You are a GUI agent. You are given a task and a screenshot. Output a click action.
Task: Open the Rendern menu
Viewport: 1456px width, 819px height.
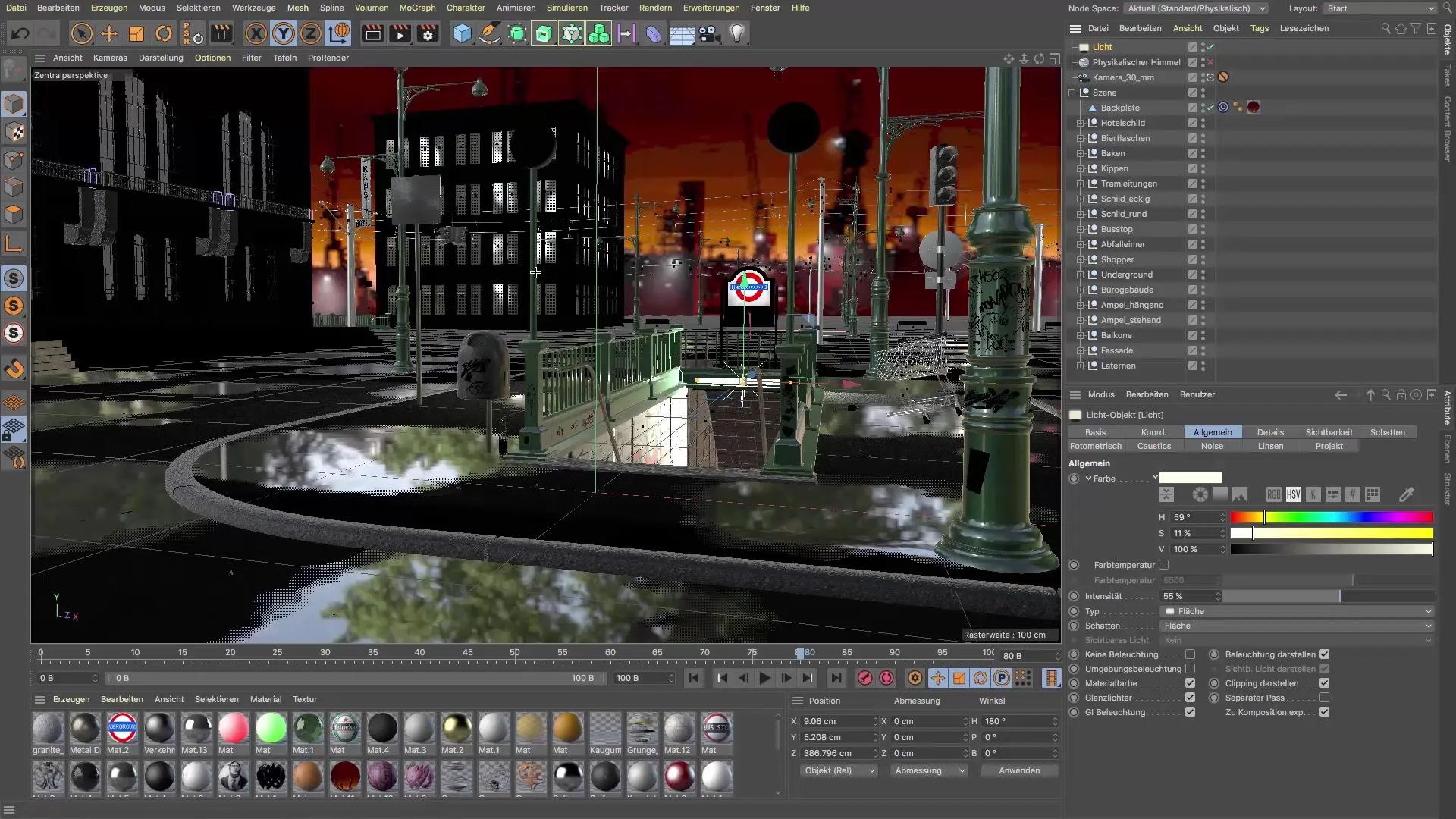[x=655, y=8]
